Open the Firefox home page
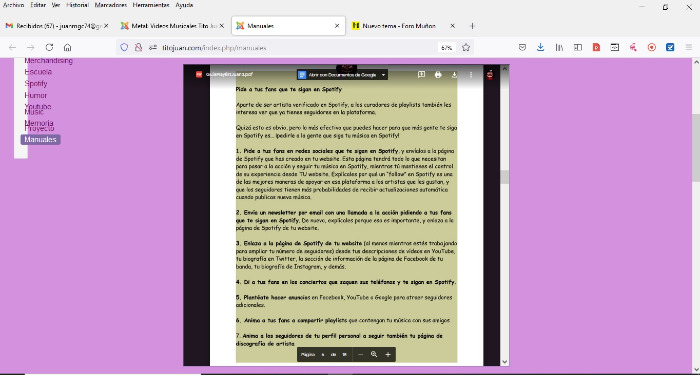 point(67,47)
